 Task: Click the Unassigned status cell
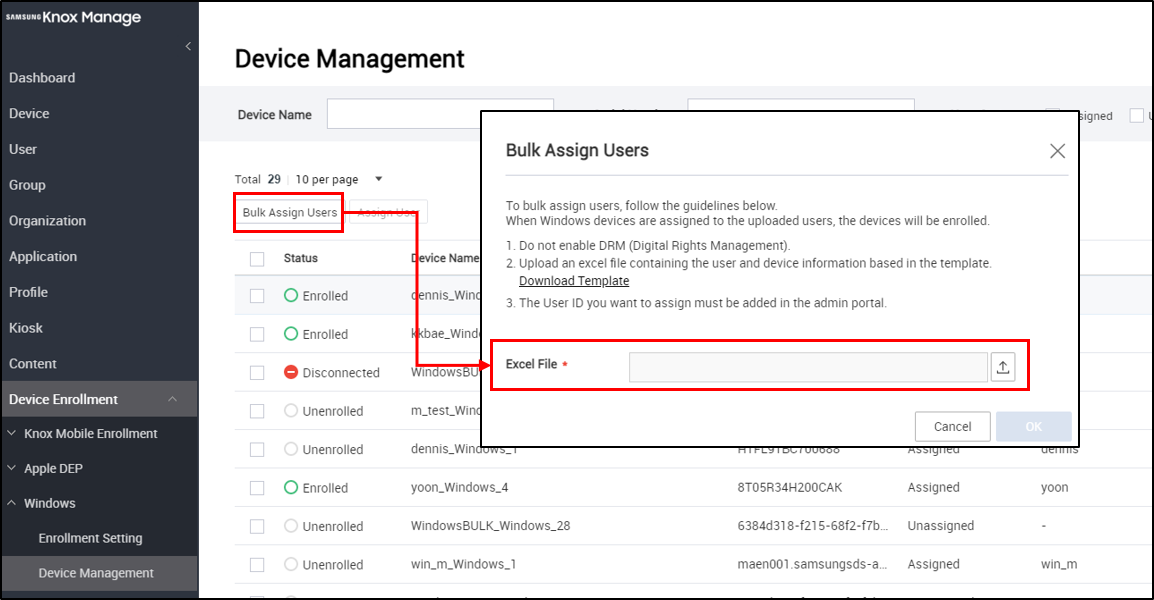tap(941, 526)
